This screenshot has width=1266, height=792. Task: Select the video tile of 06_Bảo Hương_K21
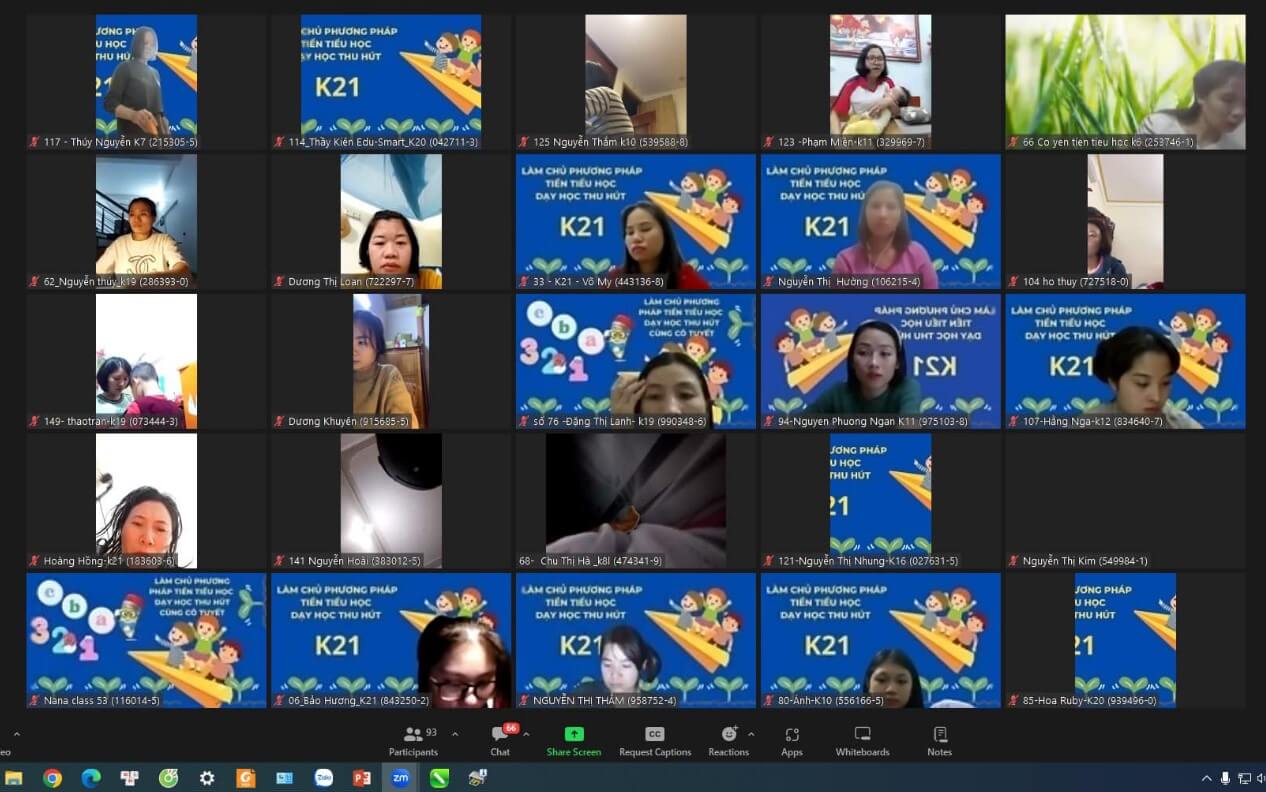pos(391,640)
